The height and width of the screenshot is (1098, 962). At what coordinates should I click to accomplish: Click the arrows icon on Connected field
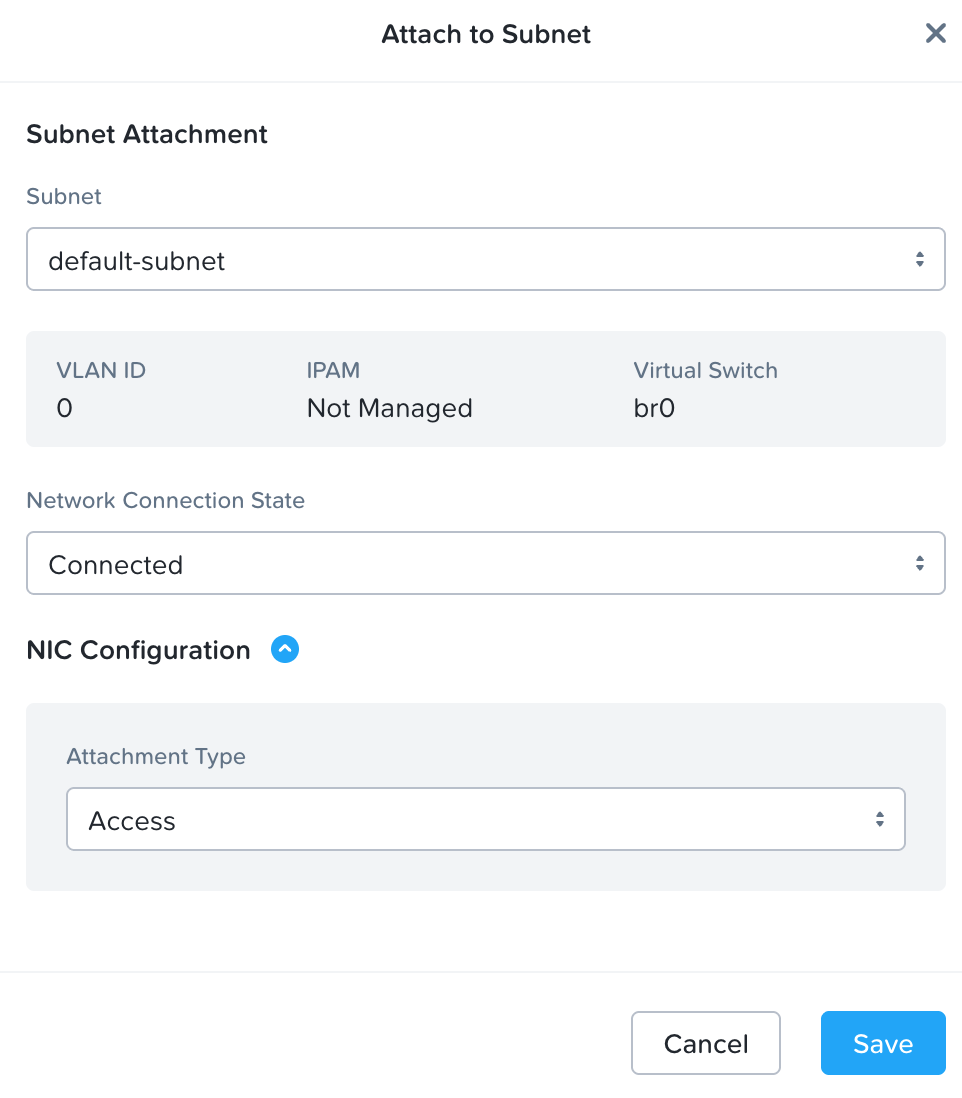tap(919, 564)
